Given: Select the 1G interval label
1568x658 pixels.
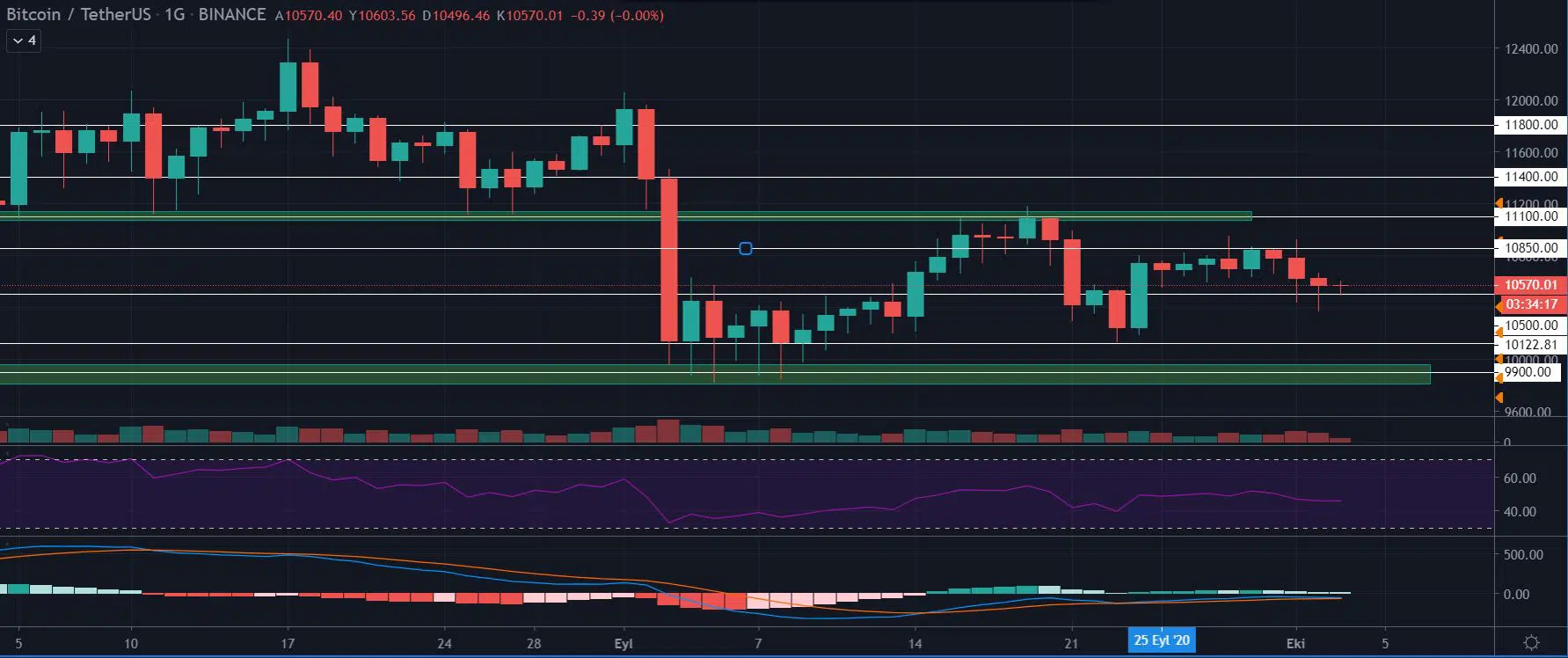Looking at the screenshot, I should (174, 15).
